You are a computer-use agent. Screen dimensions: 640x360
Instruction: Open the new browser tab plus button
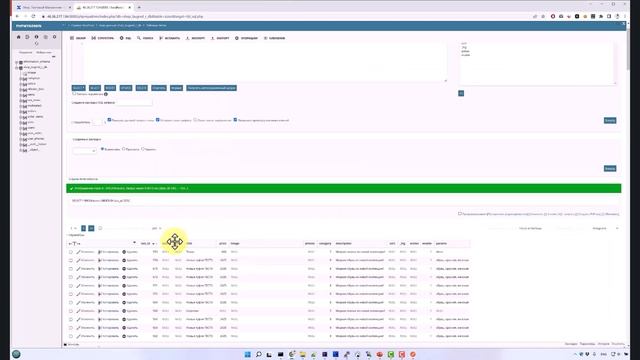tap(139, 7)
